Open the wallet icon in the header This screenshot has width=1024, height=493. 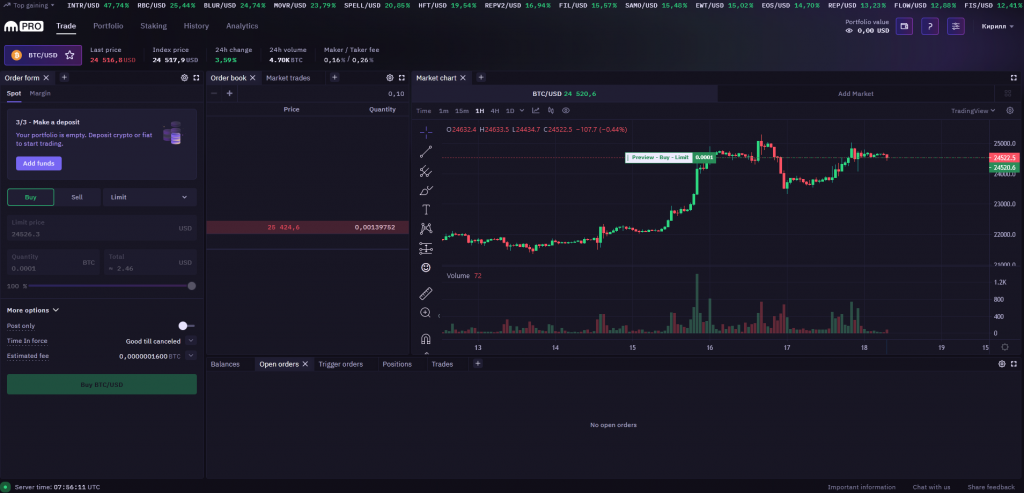click(x=904, y=26)
